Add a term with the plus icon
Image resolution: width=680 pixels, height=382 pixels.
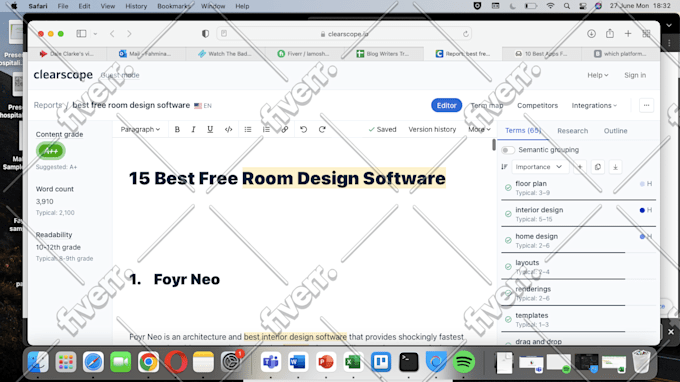click(580, 167)
